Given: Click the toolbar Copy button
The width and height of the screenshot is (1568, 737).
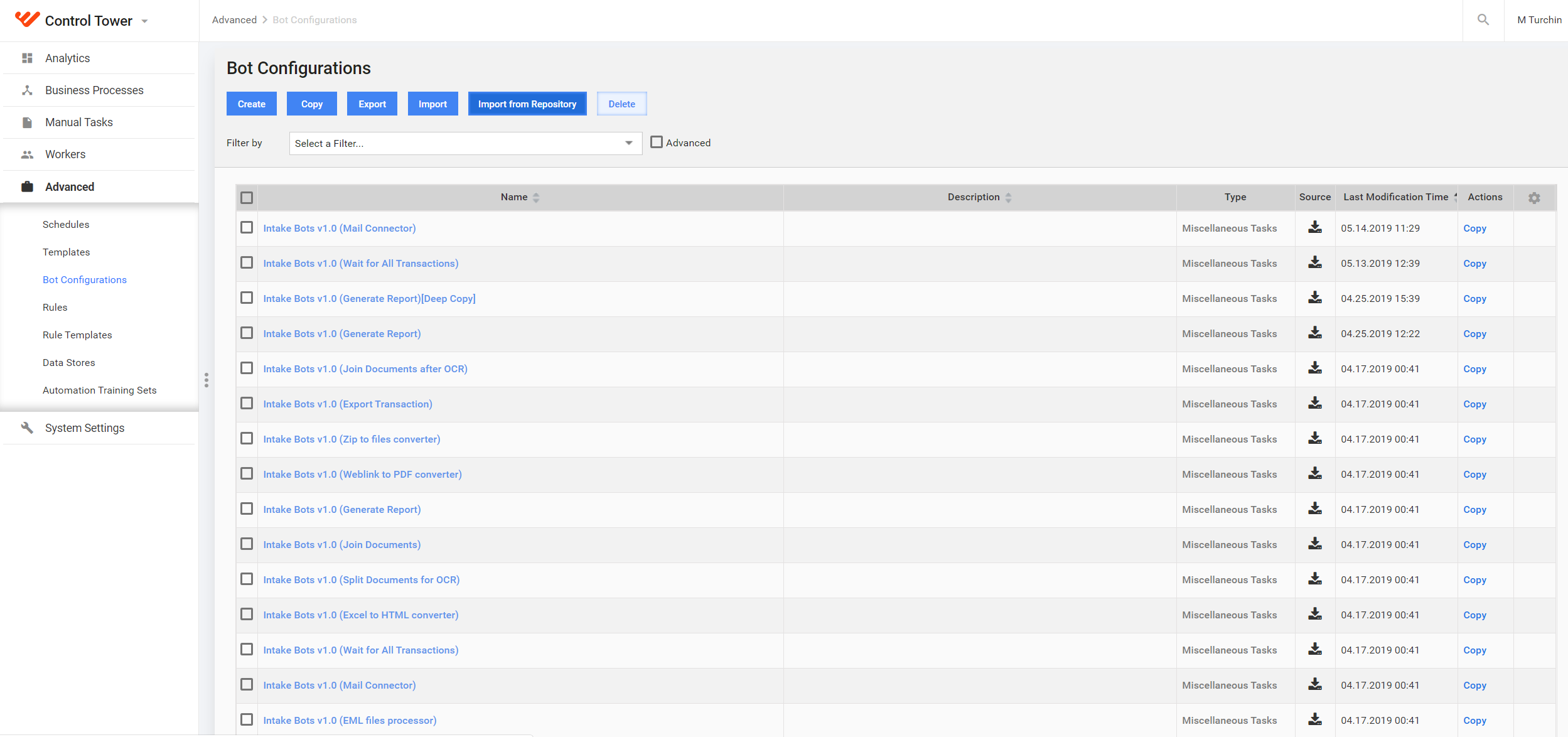Looking at the screenshot, I should (x=312, y=104).
